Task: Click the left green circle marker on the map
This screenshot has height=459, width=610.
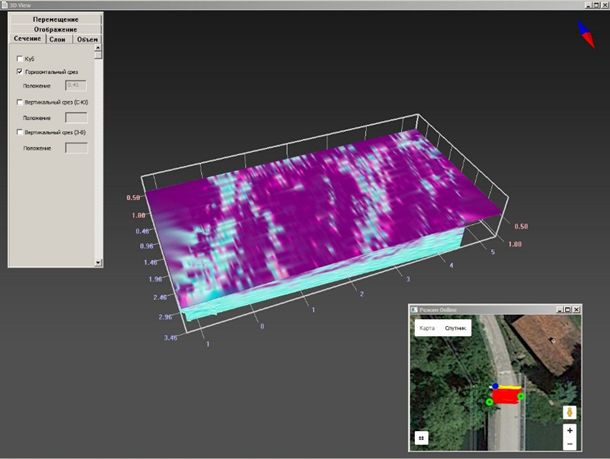Action: [x=489, y=402]
